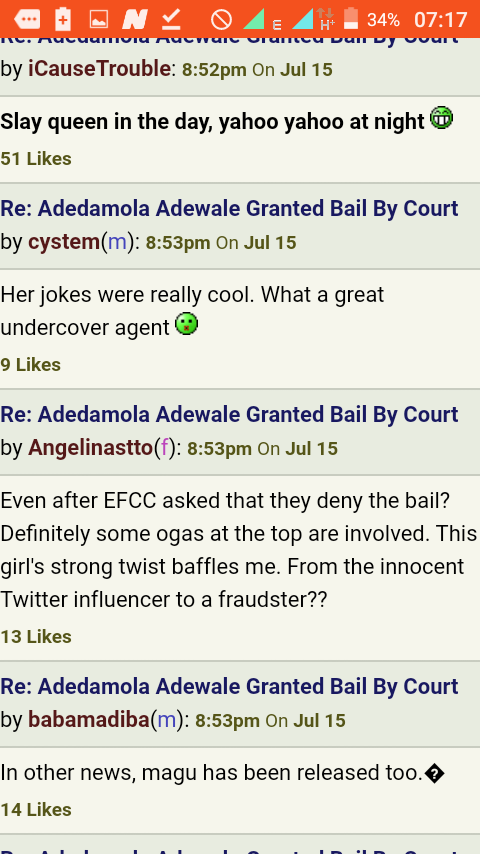This screenshot has height=854, width=480.
Task: Tap the battery saver plus icon
Action: tap(63, 19)
